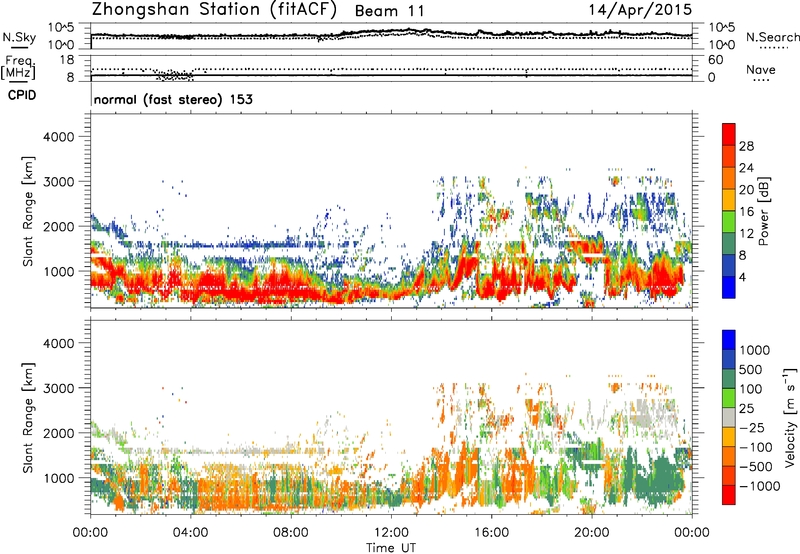This screenshot has width=800, height=554.
Task: Click the Nave legend label
Action: click(x=761, y=69)
